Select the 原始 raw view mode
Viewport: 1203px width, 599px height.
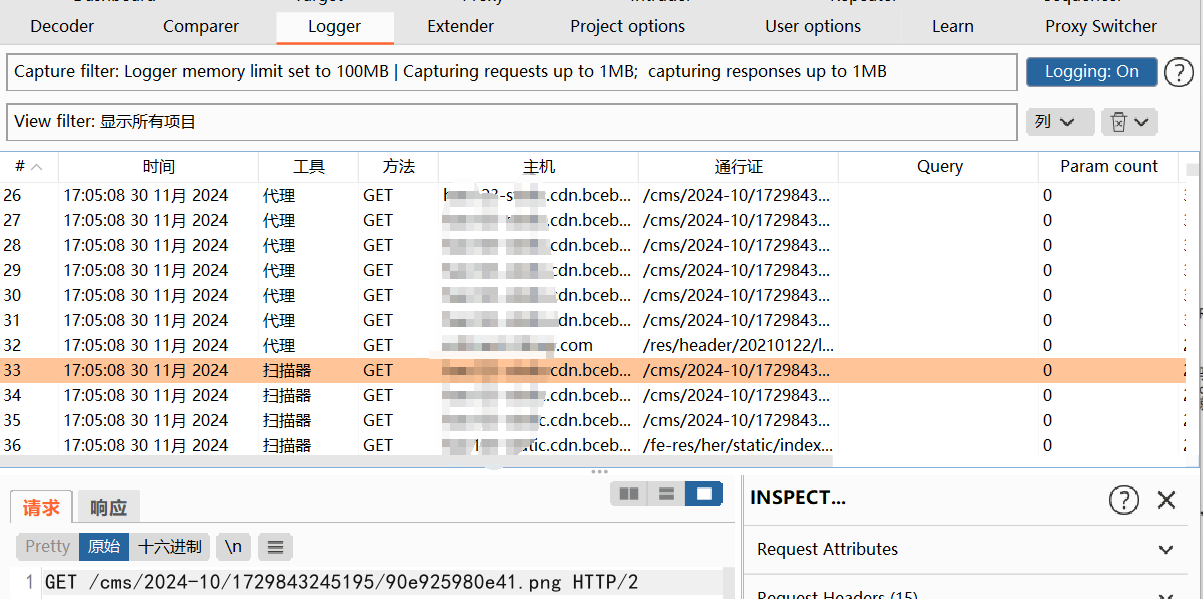tap(104, 547)
